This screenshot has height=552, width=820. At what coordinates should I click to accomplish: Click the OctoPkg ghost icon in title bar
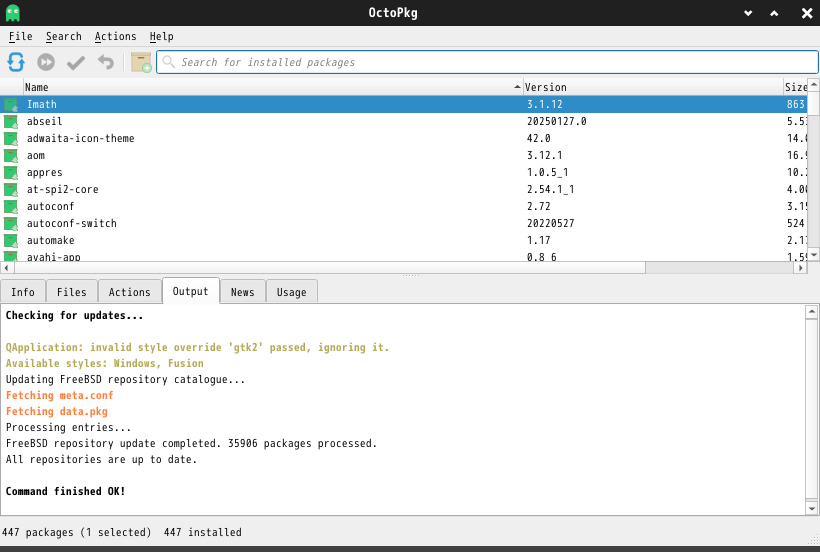pos(12,12)
